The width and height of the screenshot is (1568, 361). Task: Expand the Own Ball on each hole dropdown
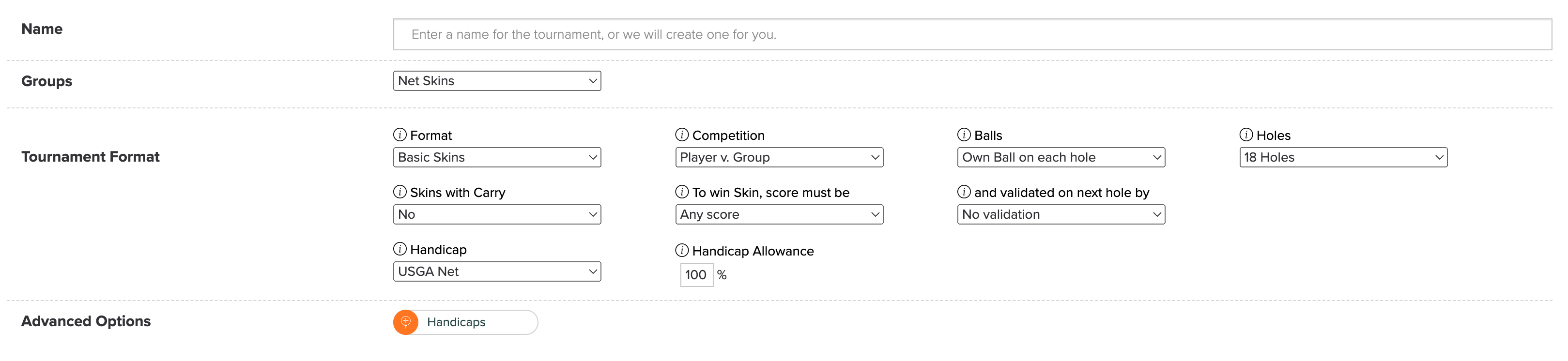coord(1061,157)
